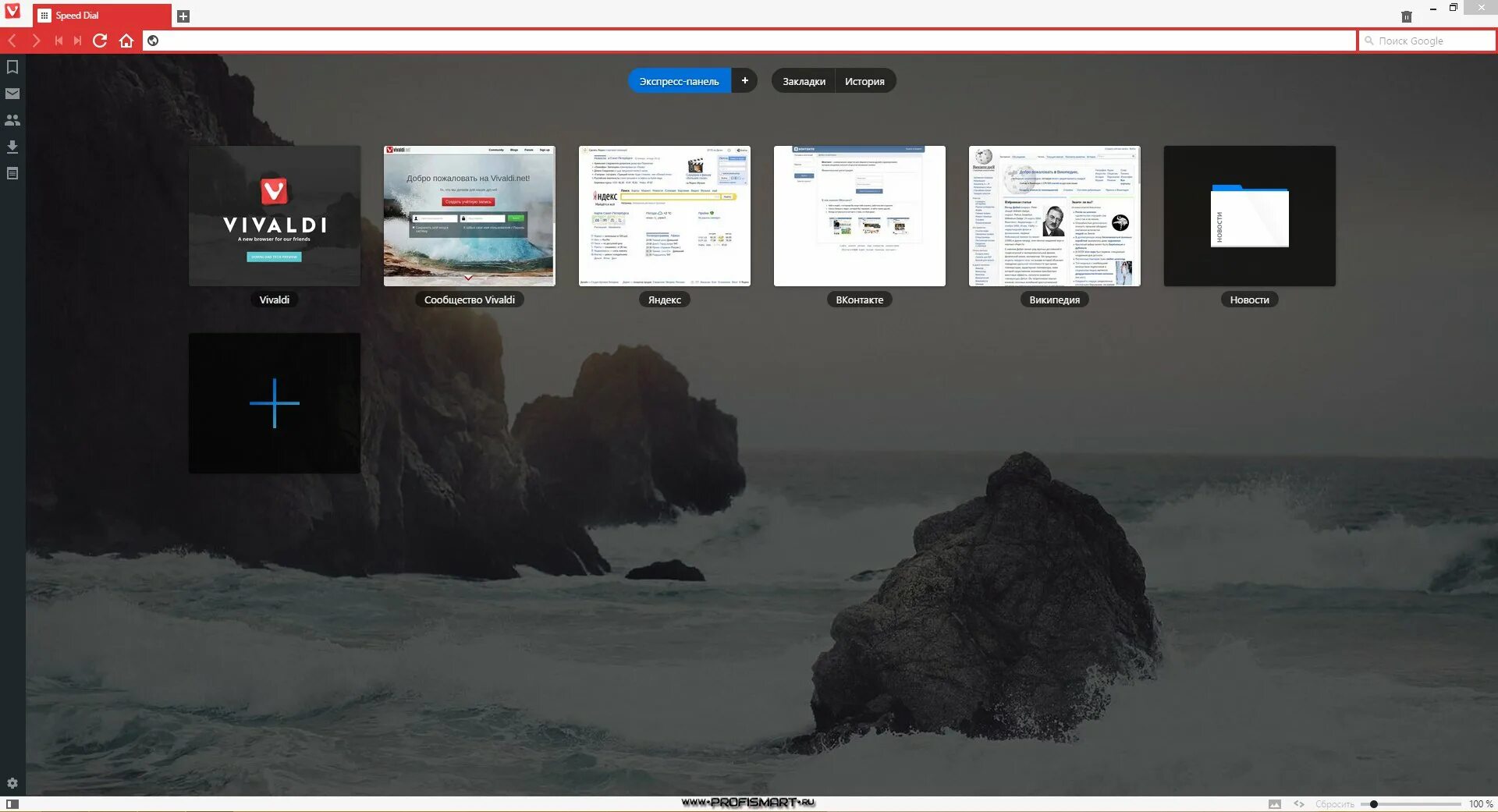Toggle the side panel visibility
The height and width of the screenshot is (812, 1498).
pyautogui.click(x=12, y=803)
